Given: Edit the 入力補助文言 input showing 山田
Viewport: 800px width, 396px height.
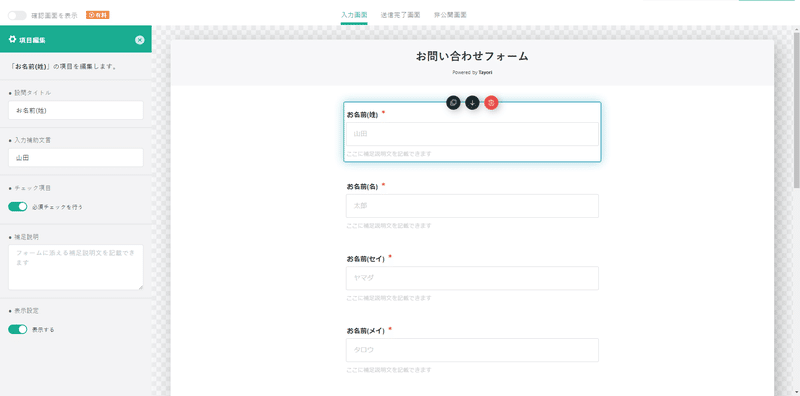Looking at the screenshot, I should 76,158.
